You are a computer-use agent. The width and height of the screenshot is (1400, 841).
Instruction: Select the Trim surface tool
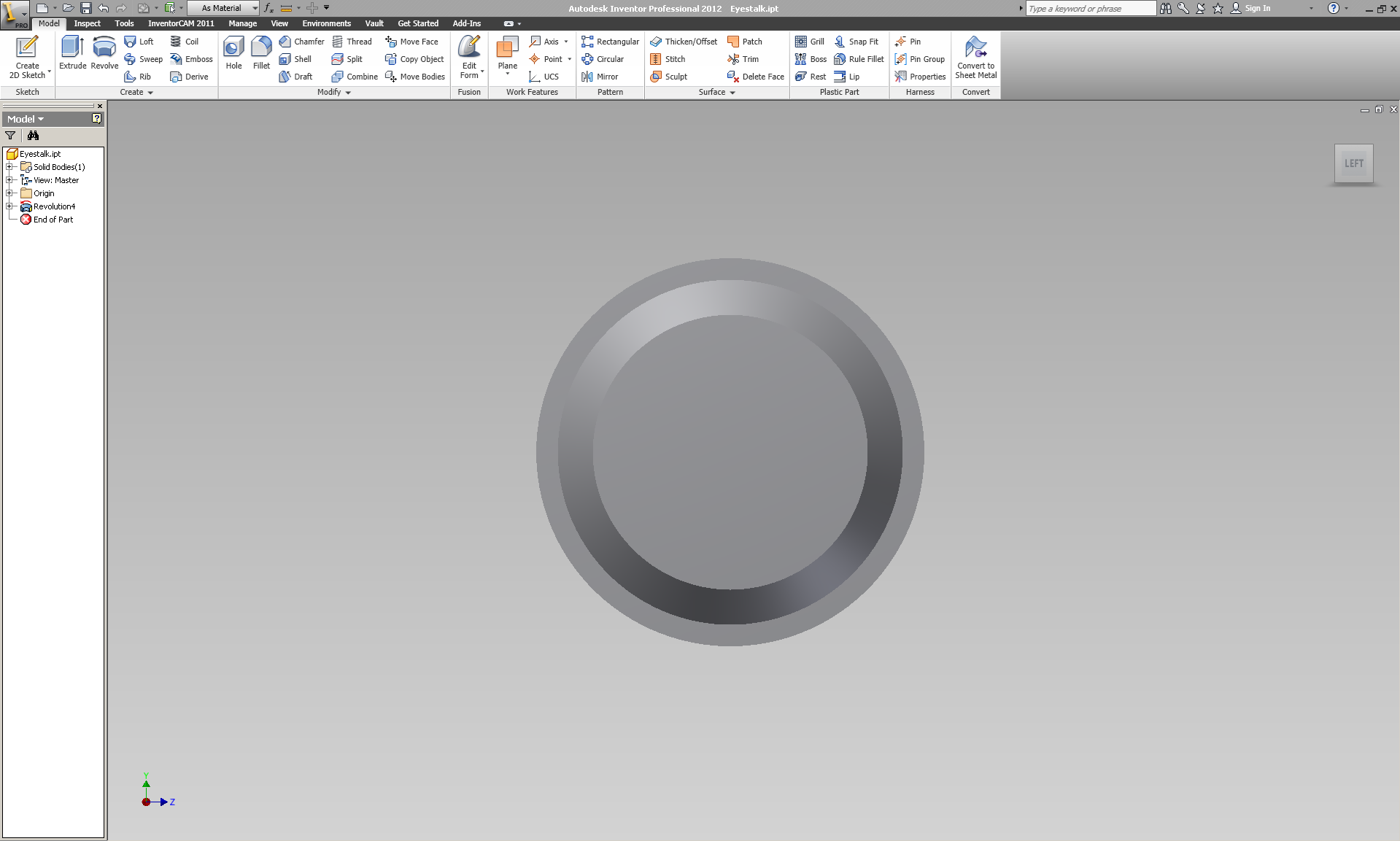[x=743, y=59]
